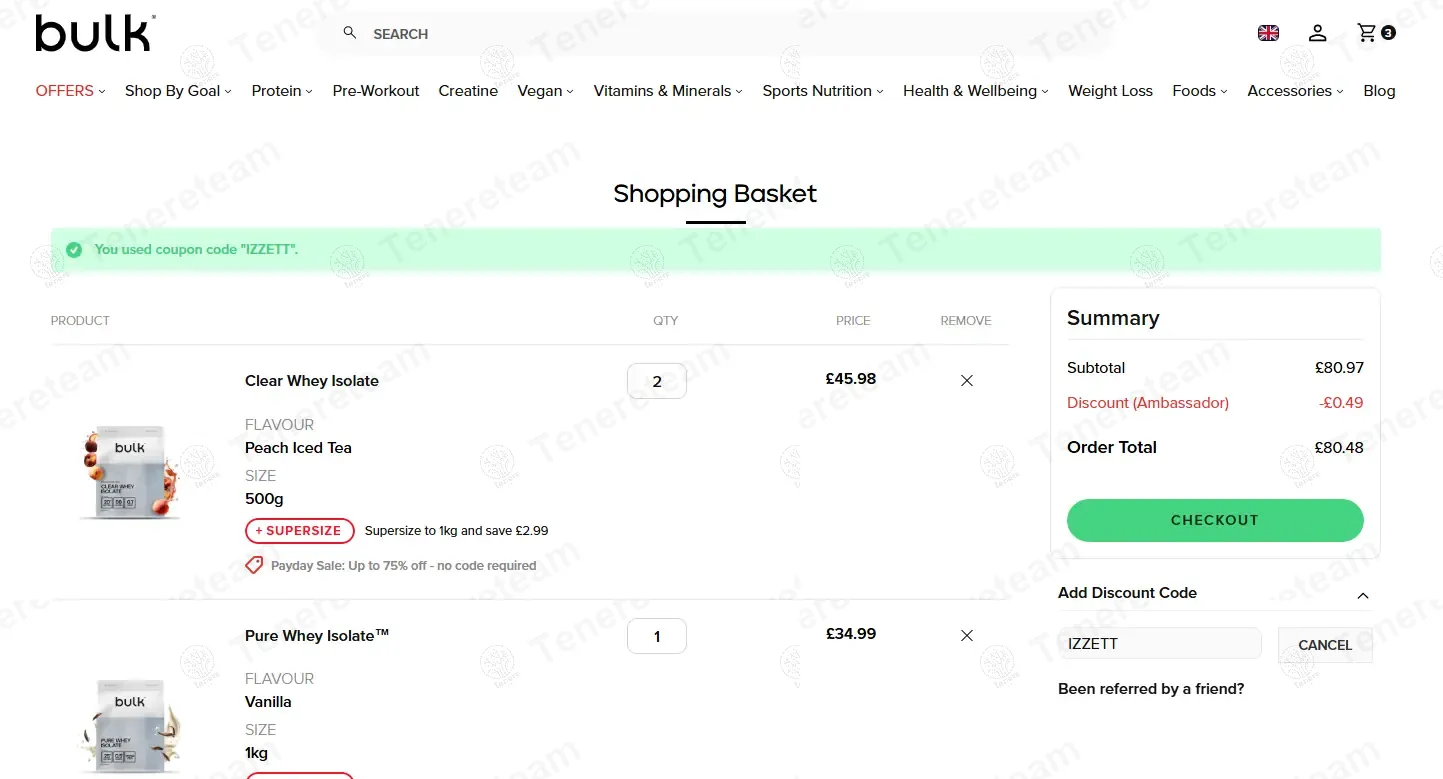Open the Vitamins & Minerals dropdown
This screenshot has height=779, width=1443.
667,91
